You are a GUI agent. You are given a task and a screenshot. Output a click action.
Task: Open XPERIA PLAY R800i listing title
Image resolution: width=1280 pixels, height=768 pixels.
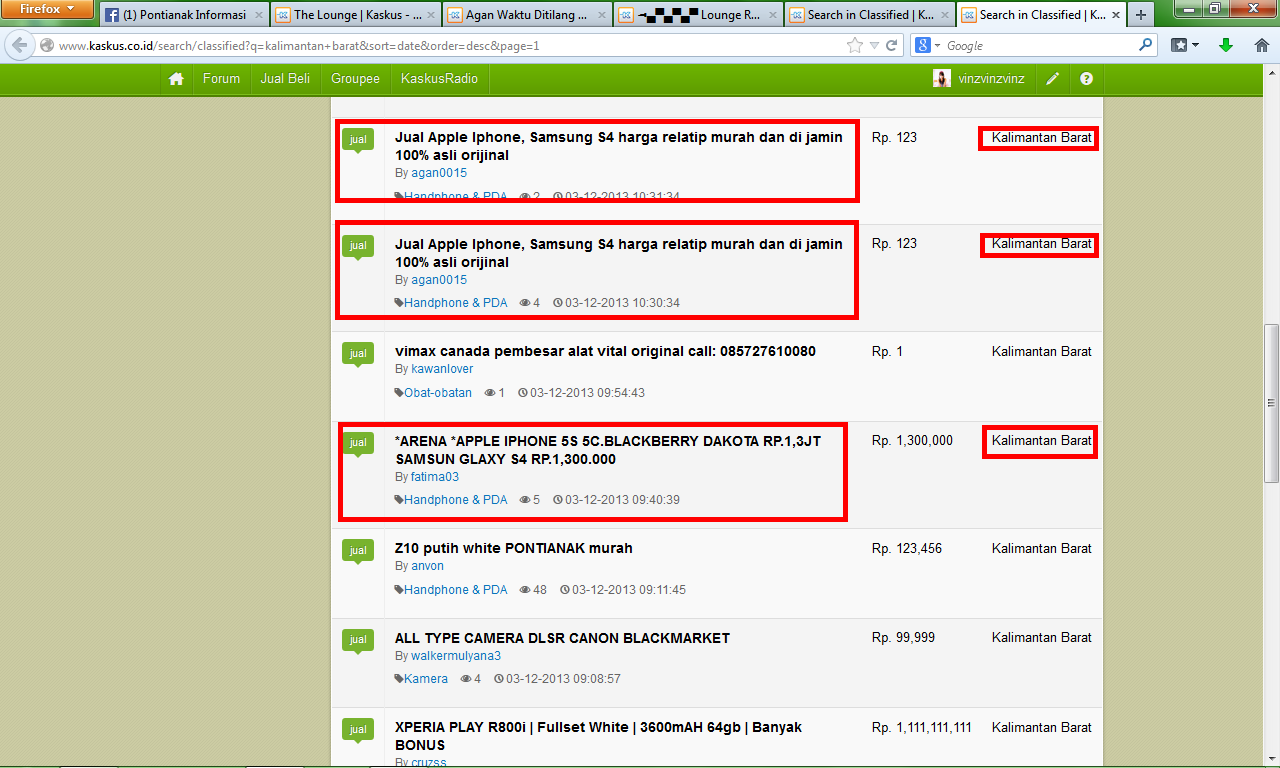pyautogui.click(x=598, y=736)
